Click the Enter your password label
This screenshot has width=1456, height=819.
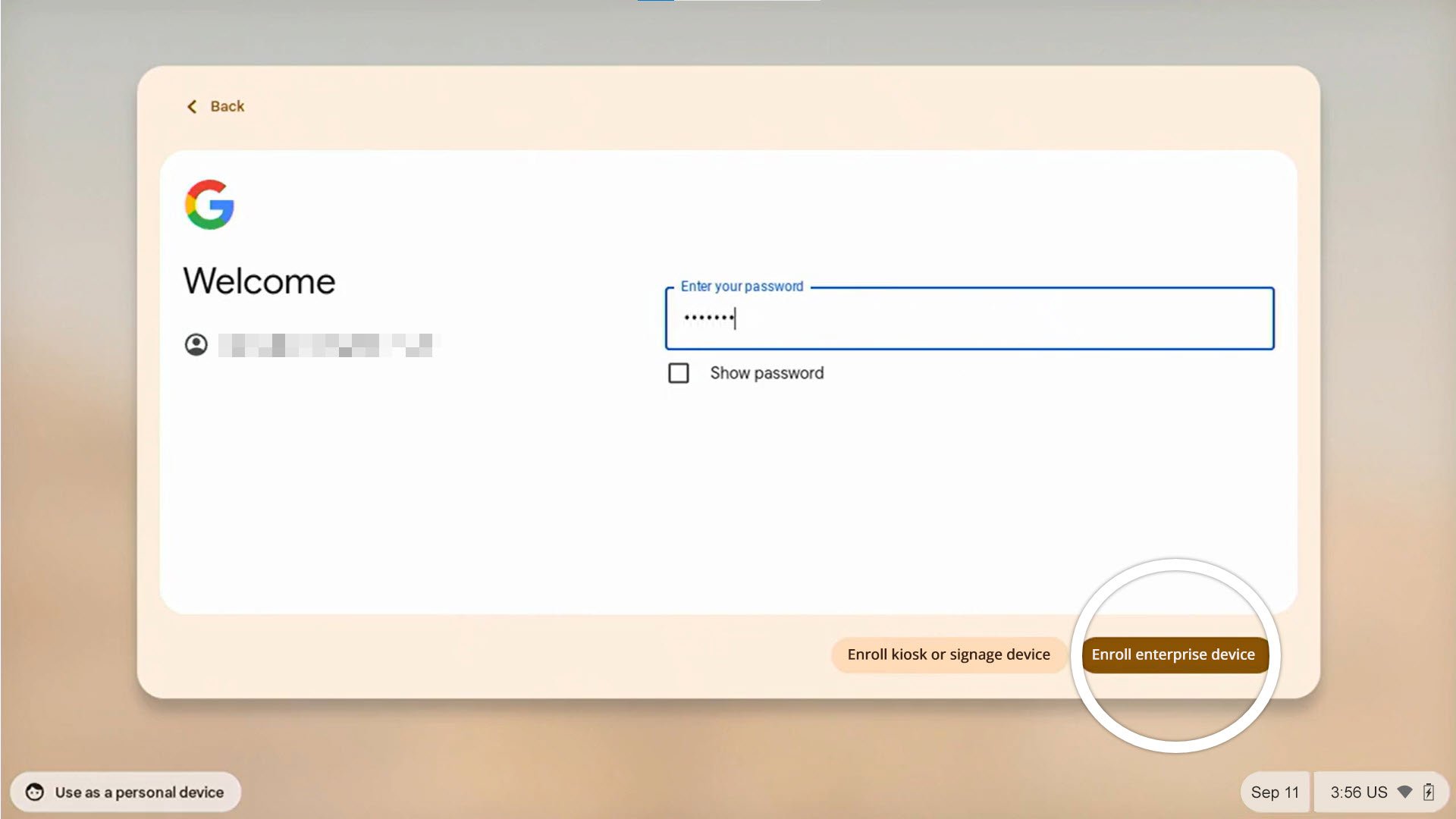(x=742, y=287)
